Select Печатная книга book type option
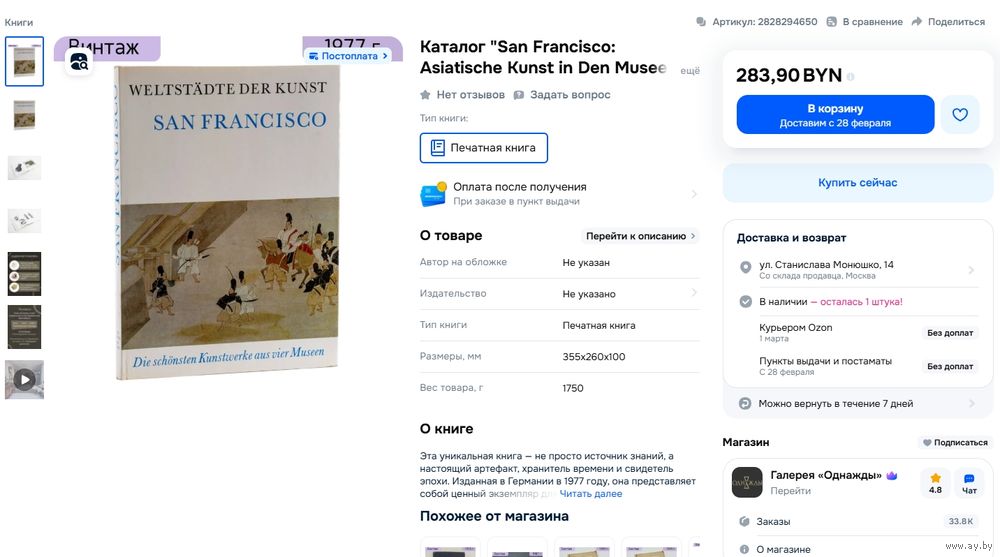1000x557 pixels. (483, 148)
